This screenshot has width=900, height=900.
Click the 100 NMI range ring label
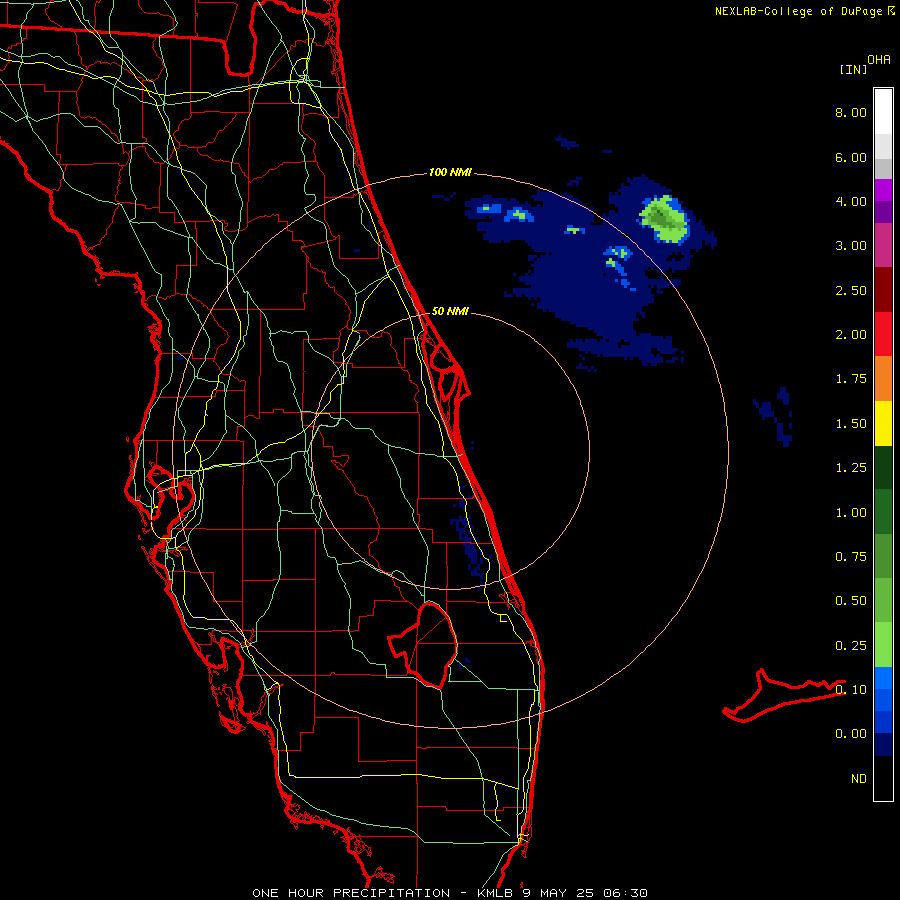tap(450, 172)
